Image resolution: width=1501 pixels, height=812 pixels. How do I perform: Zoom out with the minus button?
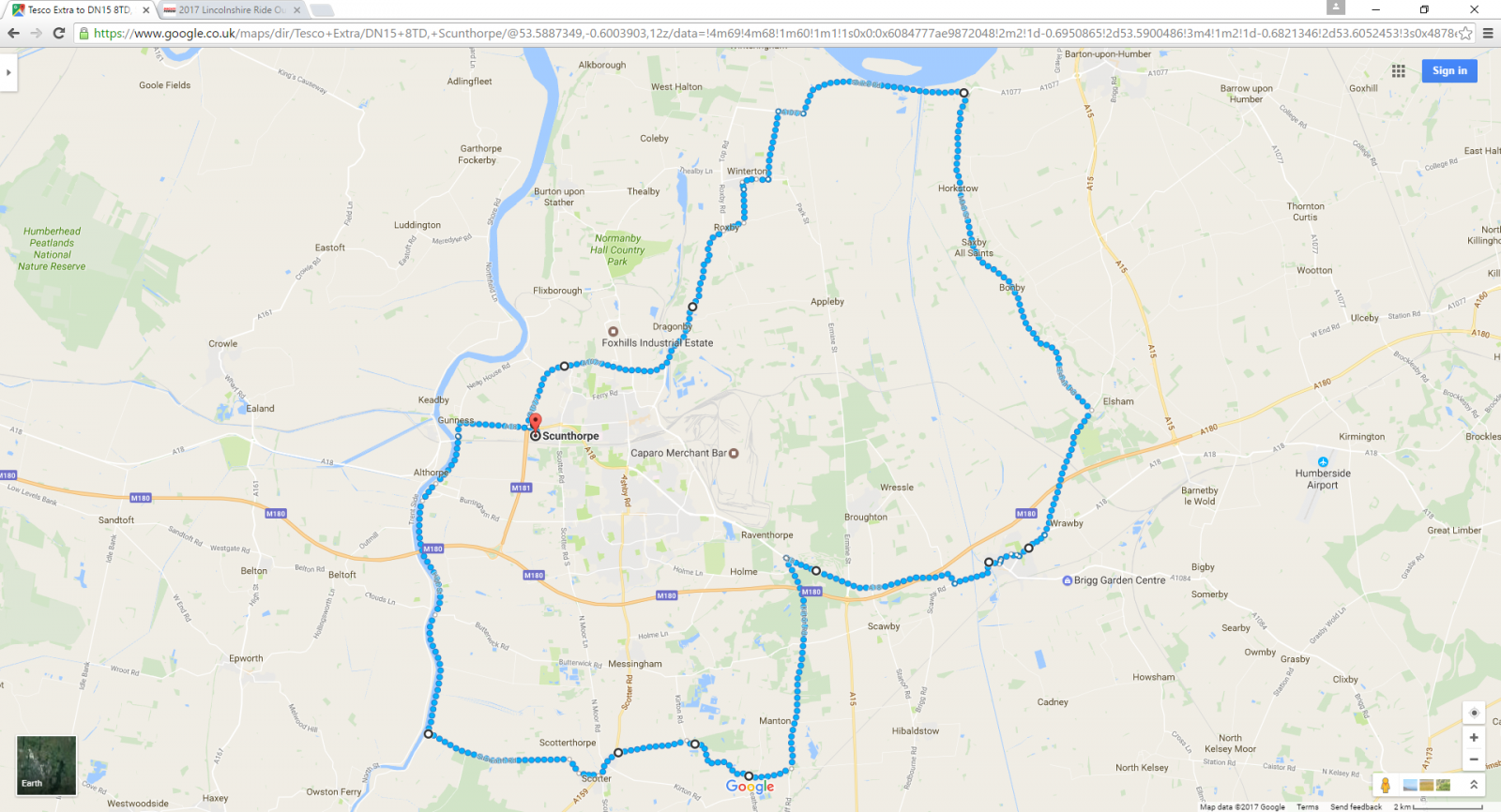click(x=1474, y=759)
